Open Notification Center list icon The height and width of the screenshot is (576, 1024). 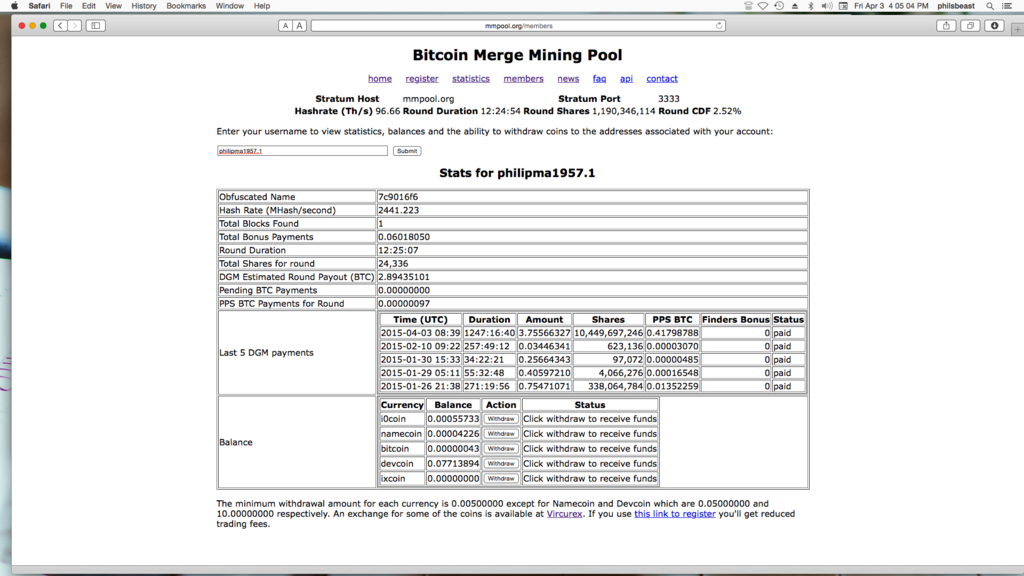tap(1007, 6)
